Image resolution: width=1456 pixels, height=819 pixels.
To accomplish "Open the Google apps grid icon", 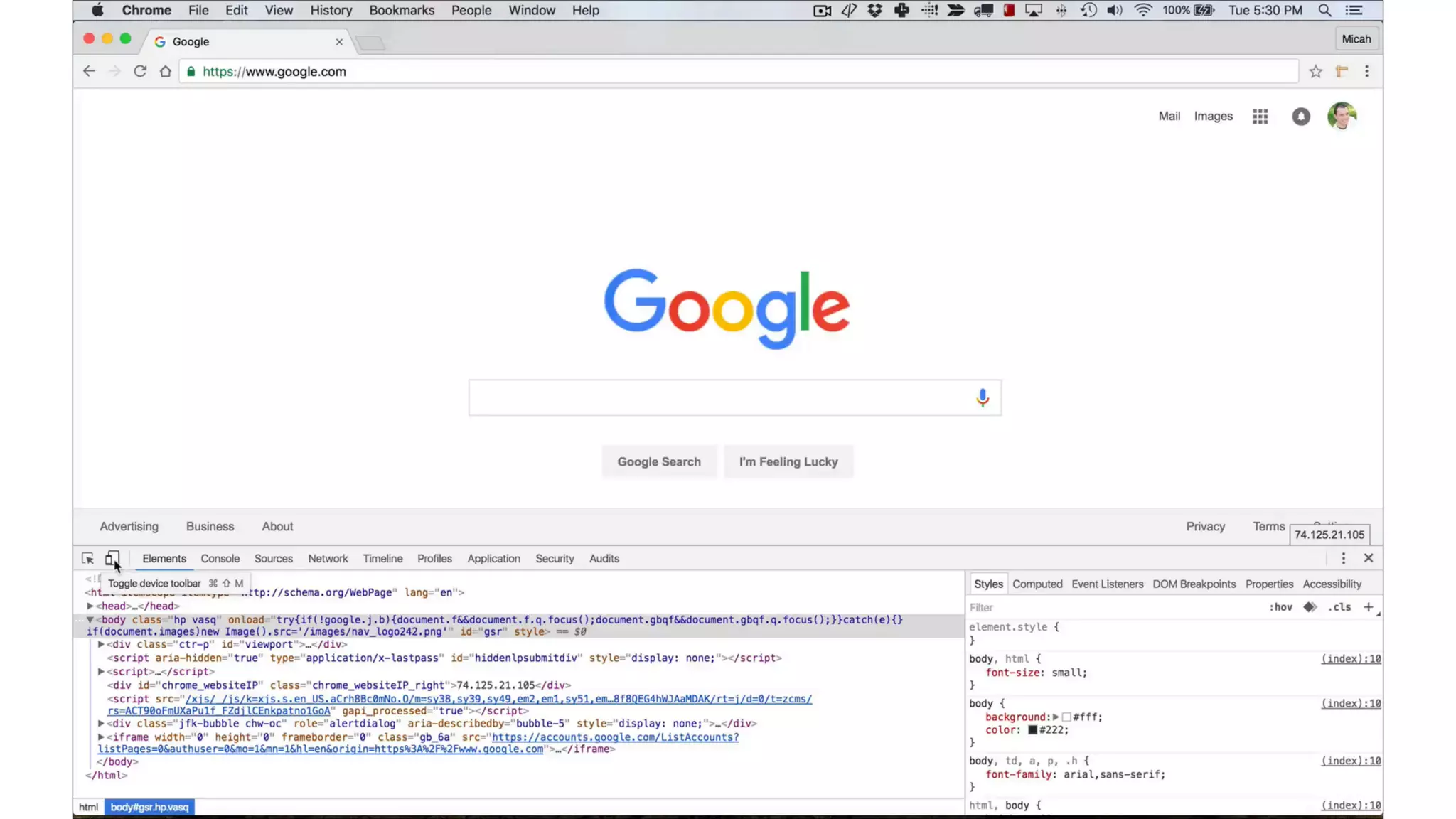I will pyautogui.click(x=1260, y=117).
